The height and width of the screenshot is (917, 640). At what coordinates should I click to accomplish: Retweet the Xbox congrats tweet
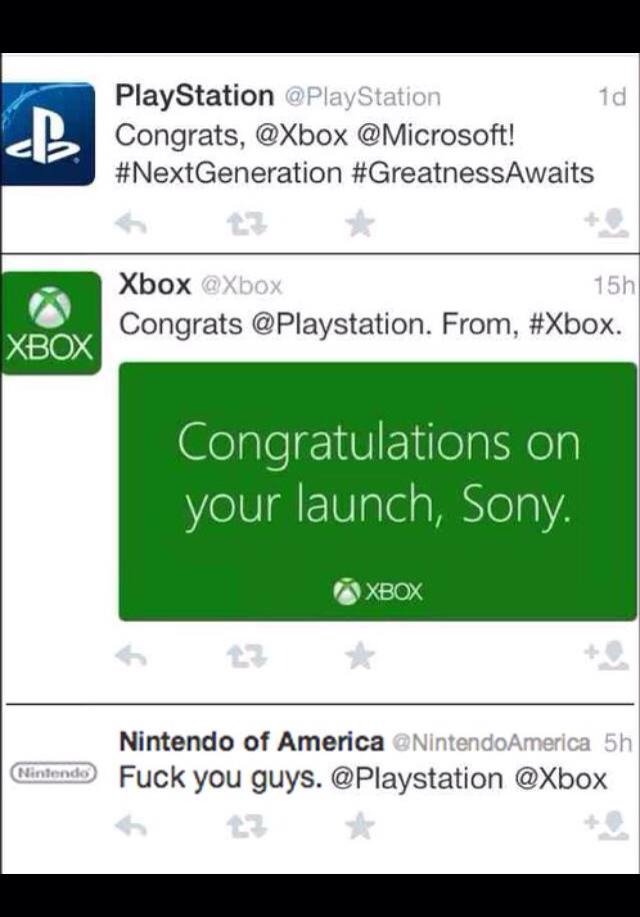click(x=241, y=655)
